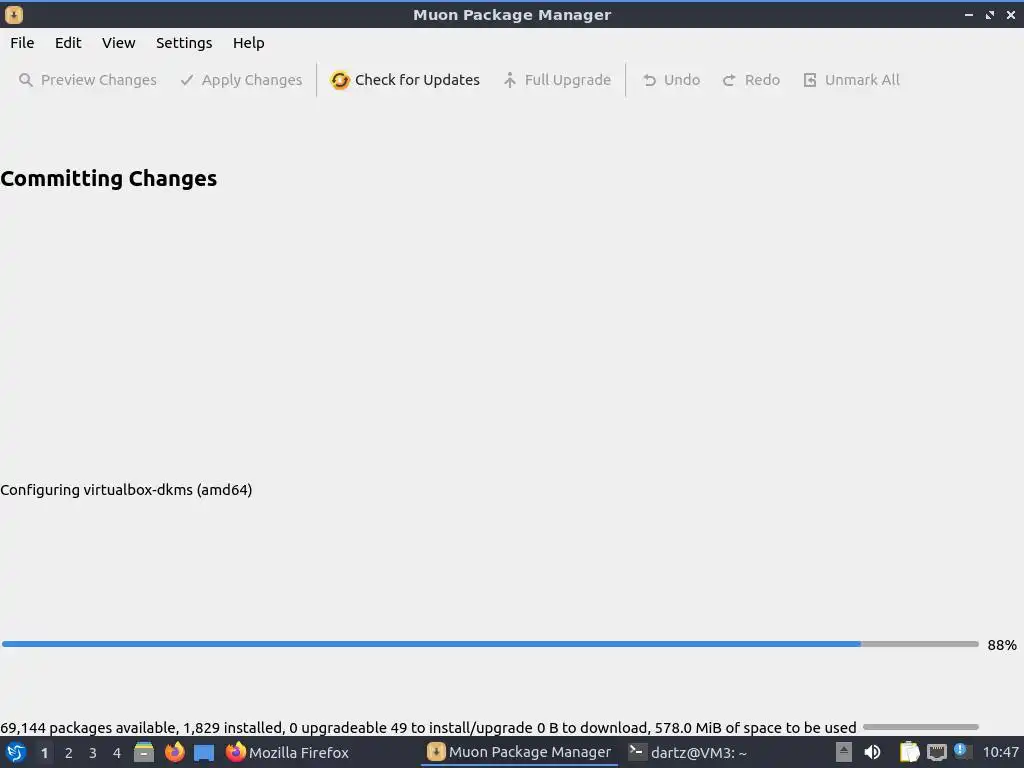1024x768 pixels.
Task: Launch Firefox from the quick launch icon
Action: point(174,752)
